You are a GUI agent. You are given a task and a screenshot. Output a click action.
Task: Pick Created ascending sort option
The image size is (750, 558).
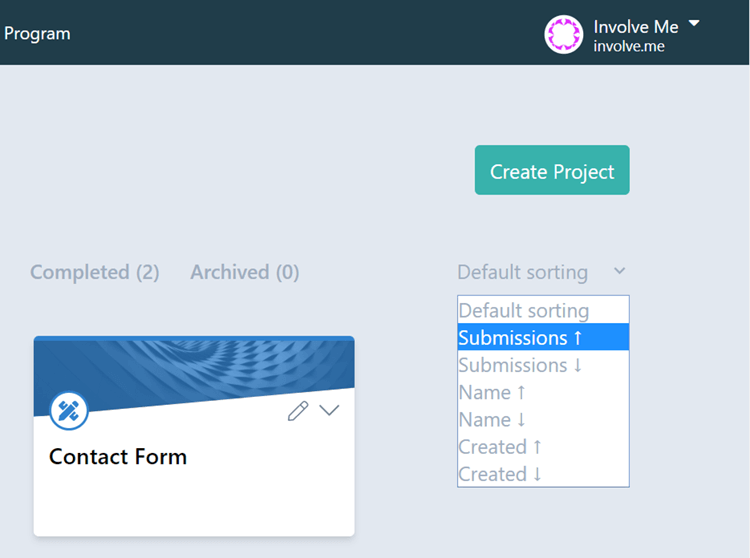(x=543, y=447)
